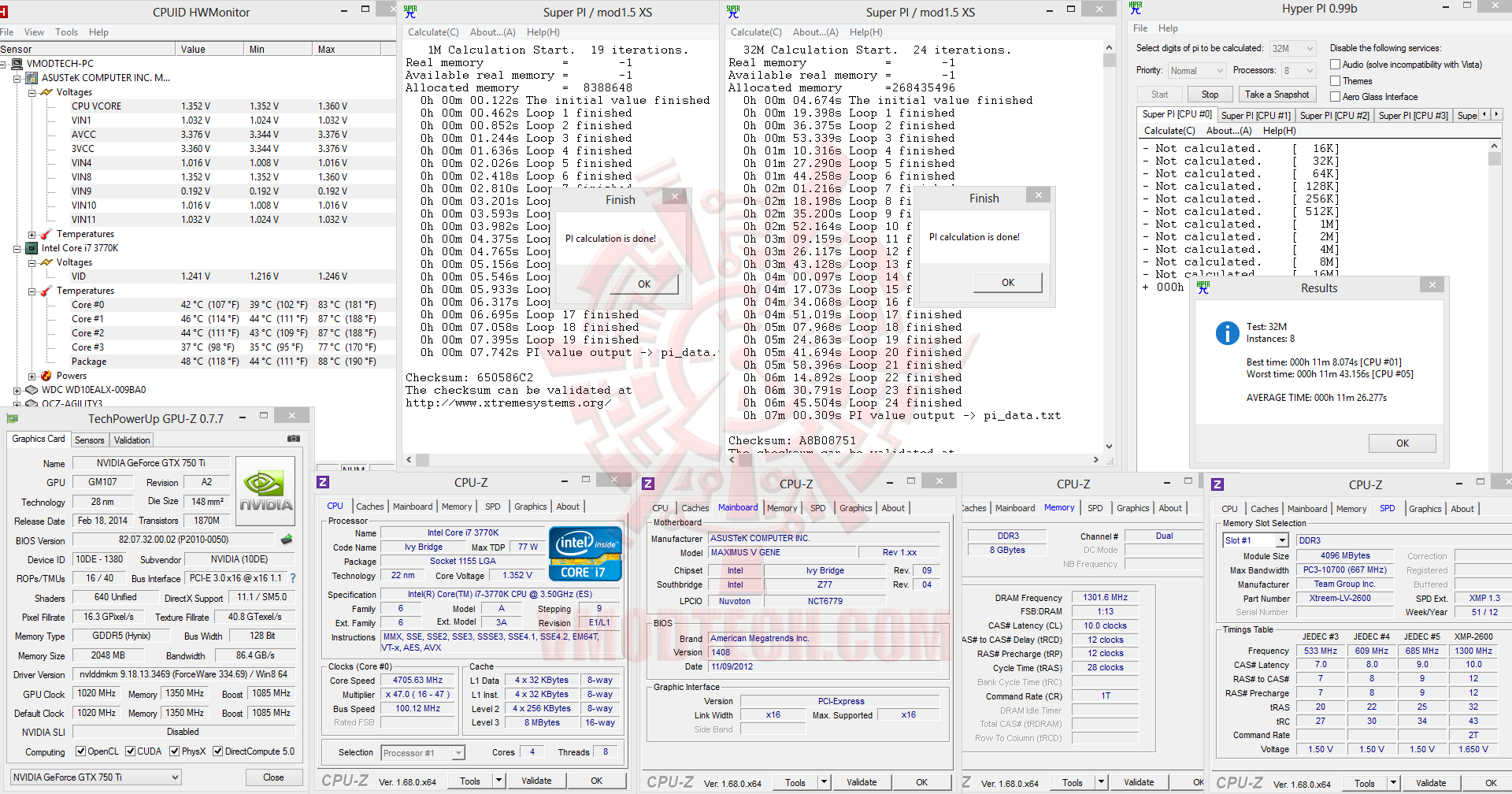
Task: Click the Core Speed value 4705.63 MHz
Action: tap(417, 681)
